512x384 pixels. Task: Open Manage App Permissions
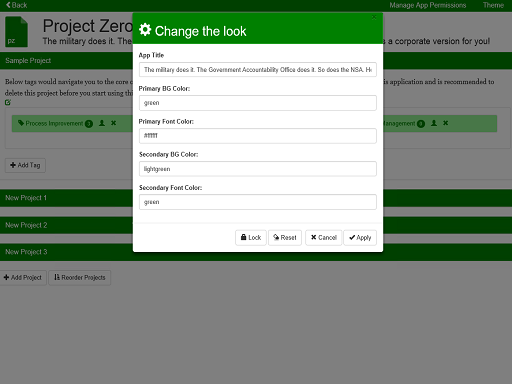428,5
